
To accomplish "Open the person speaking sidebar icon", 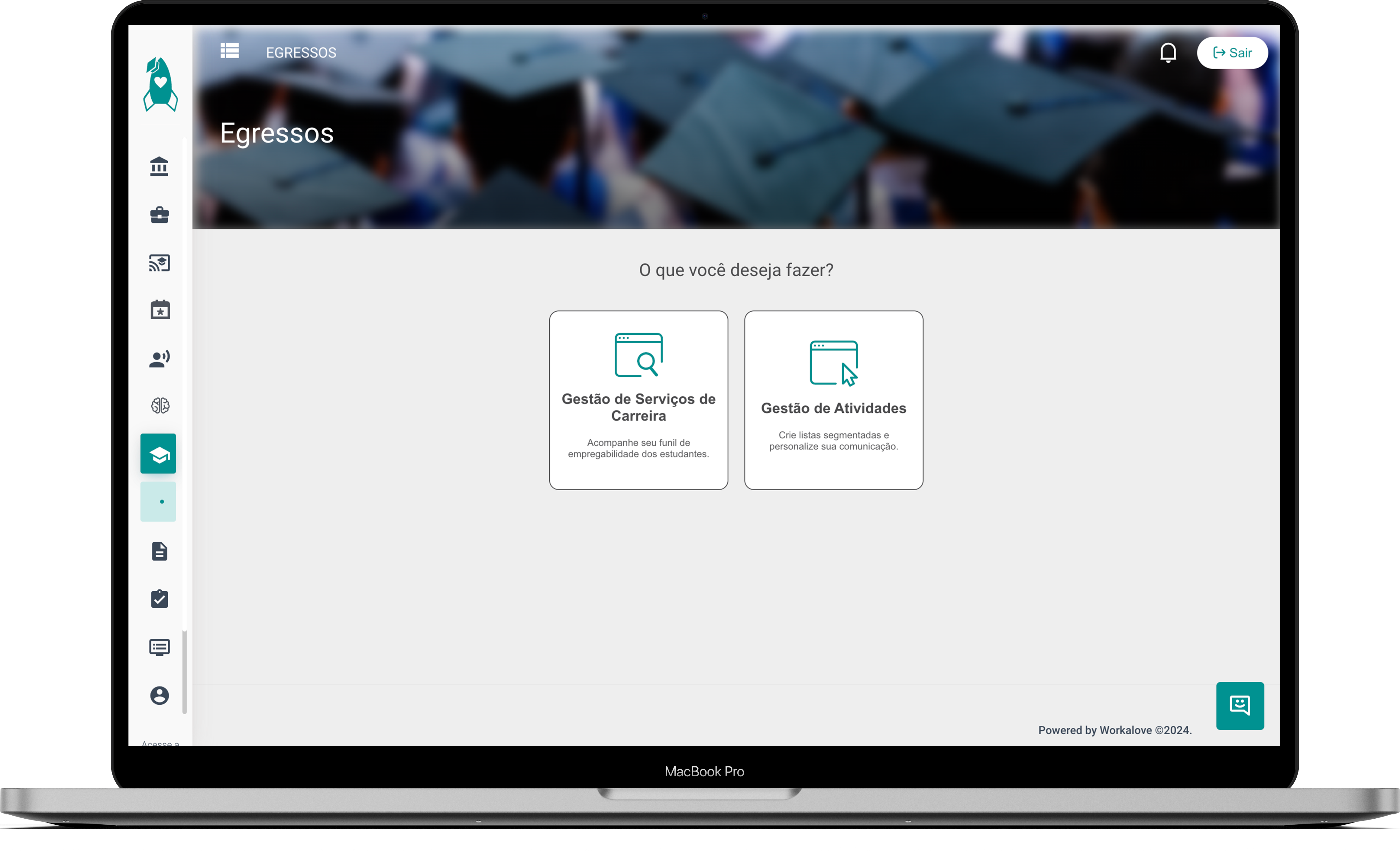I will (159, 359).
